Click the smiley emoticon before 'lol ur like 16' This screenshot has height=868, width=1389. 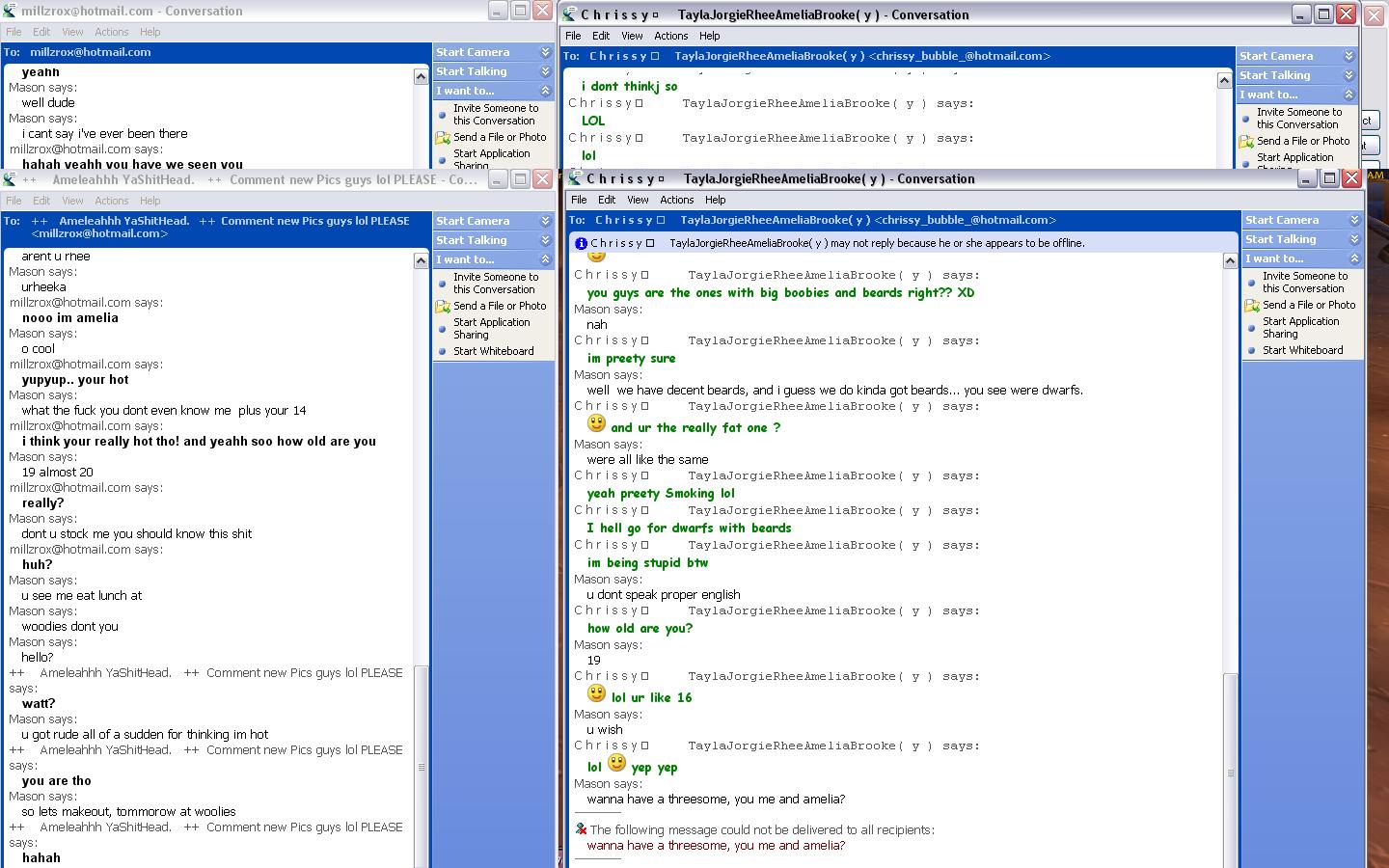596,693
